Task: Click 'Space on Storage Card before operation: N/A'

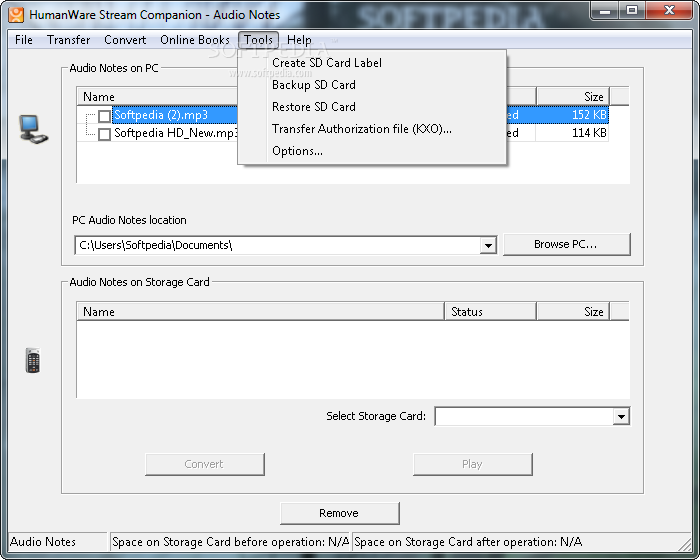Action: coord(230,542)
